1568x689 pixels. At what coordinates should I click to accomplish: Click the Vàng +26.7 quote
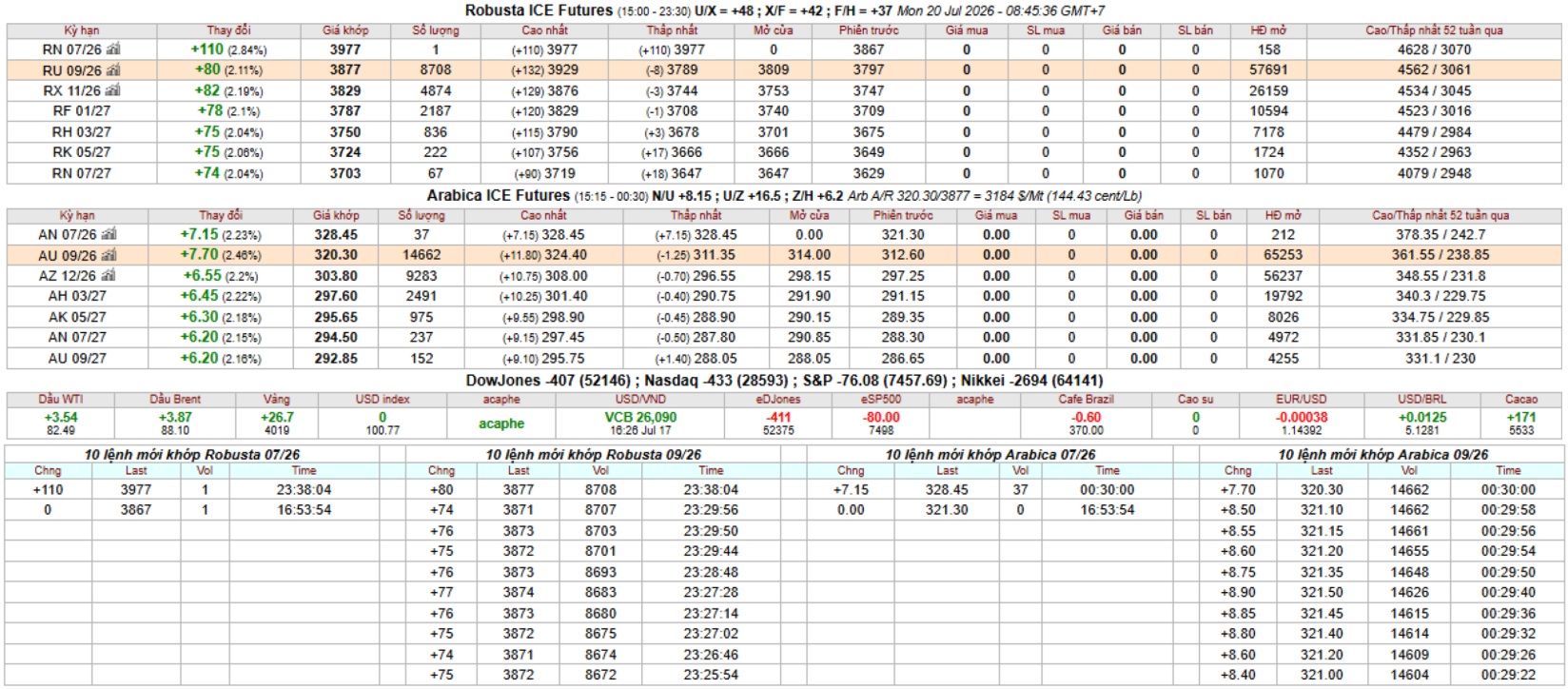pyautogui.click(x=277, y=418)
